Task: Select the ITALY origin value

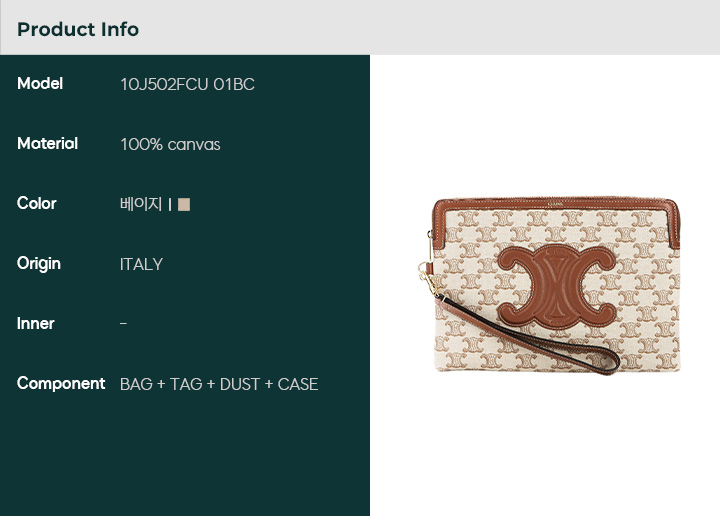Action: (x=141, y=264)
